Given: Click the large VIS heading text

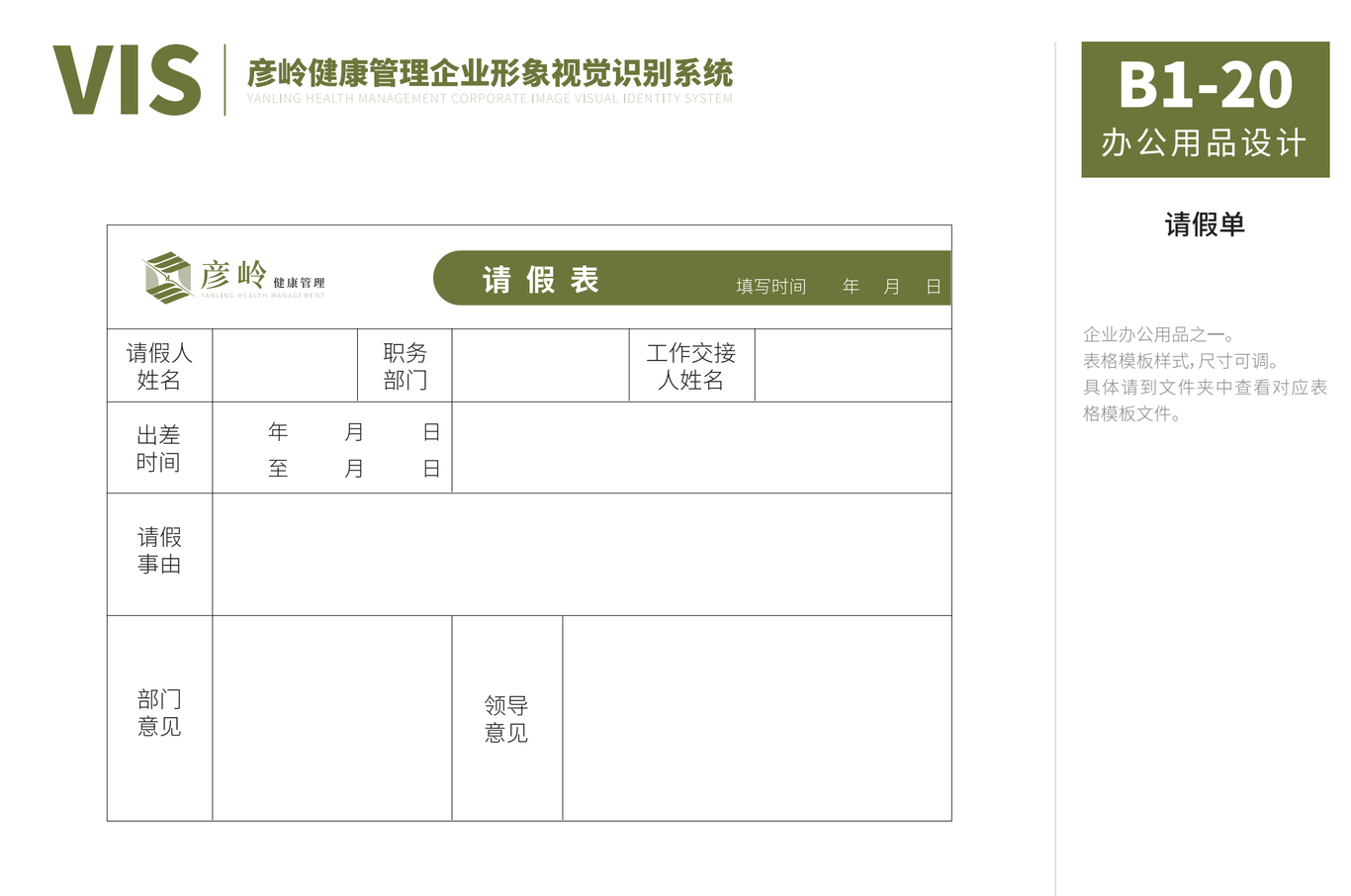Looking at the screenshot, I should [127, 80].
